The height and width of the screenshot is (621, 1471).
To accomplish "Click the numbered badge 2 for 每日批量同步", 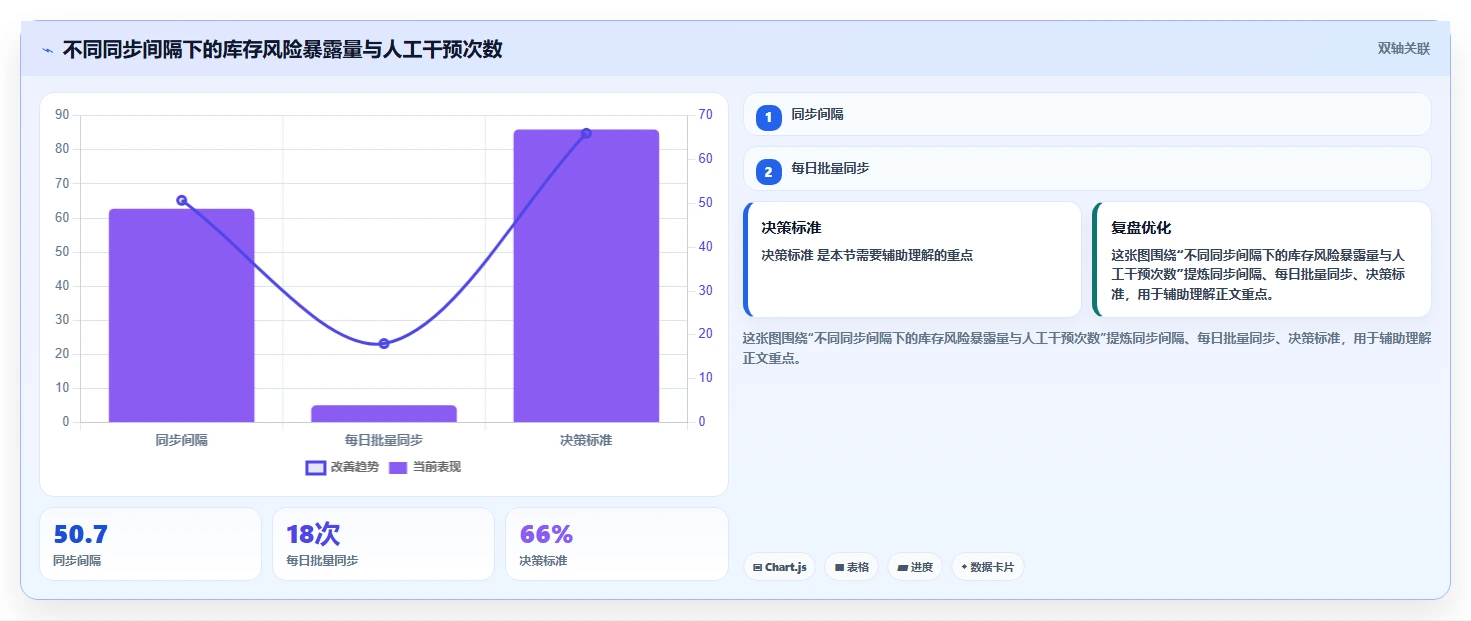I will click(769, 172).
